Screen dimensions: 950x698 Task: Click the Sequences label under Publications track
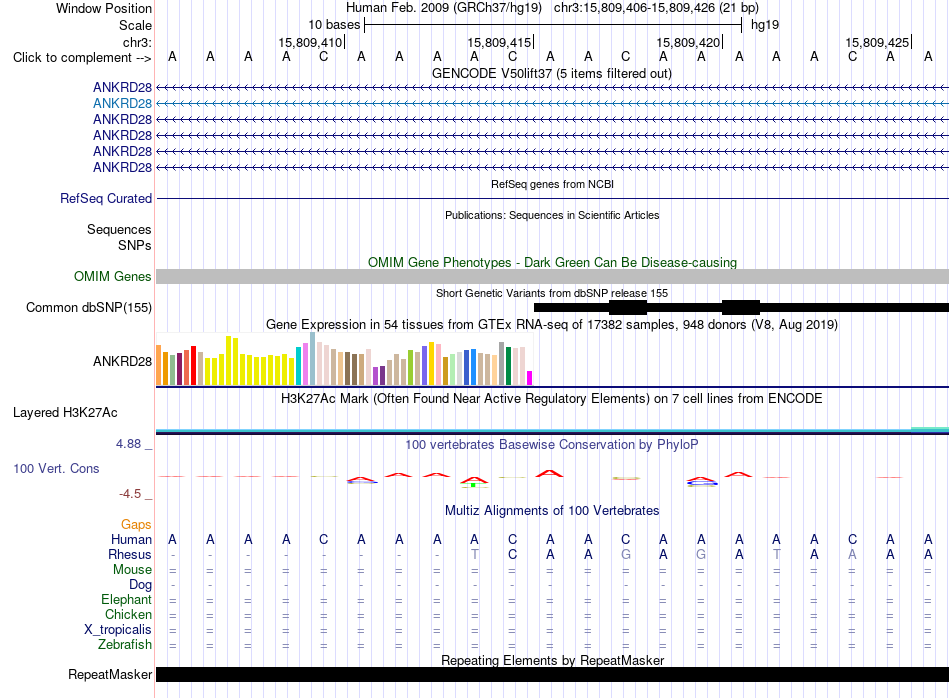[119, 230]
